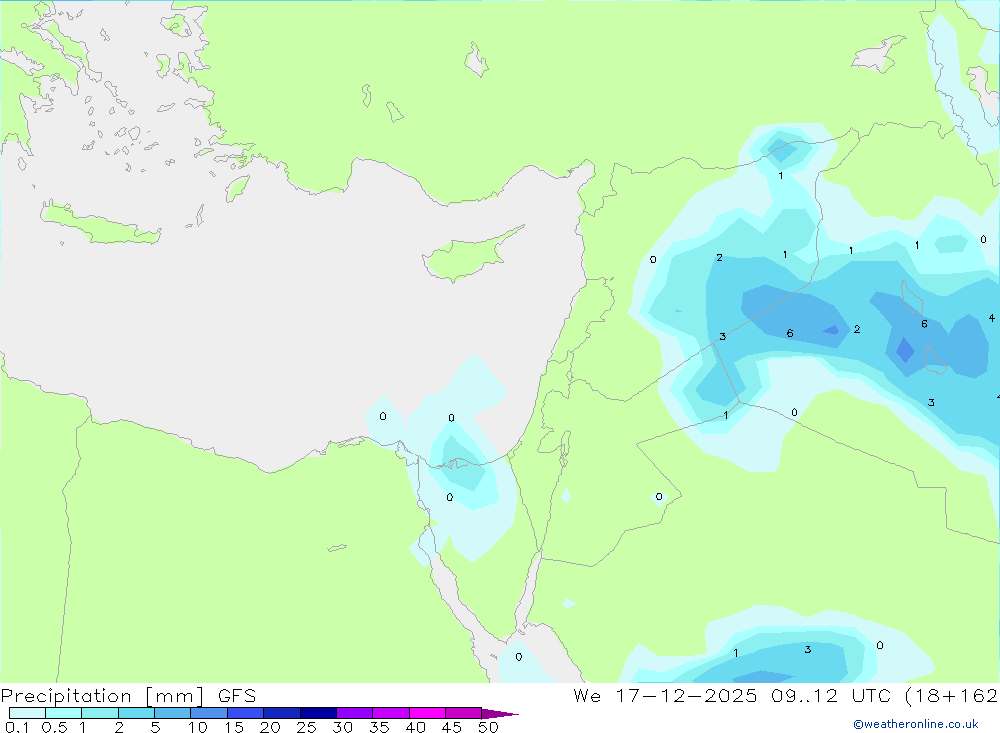This screenshot has width=1000, height=733.
Task: Click the 35–40 mm purple legend box
Action: (x=391, y=713)
